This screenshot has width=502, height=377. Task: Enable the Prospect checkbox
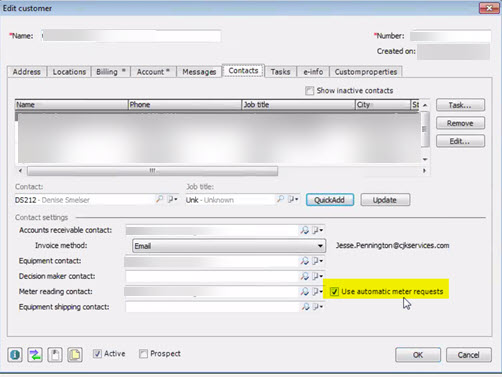pos(143,354)
